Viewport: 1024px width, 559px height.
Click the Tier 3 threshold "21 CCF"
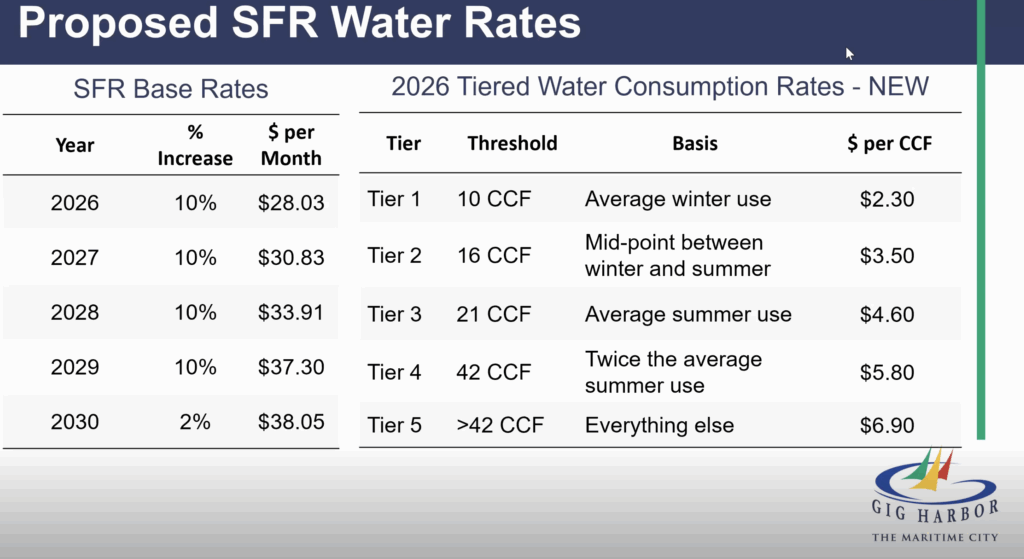tap(494, 314)
